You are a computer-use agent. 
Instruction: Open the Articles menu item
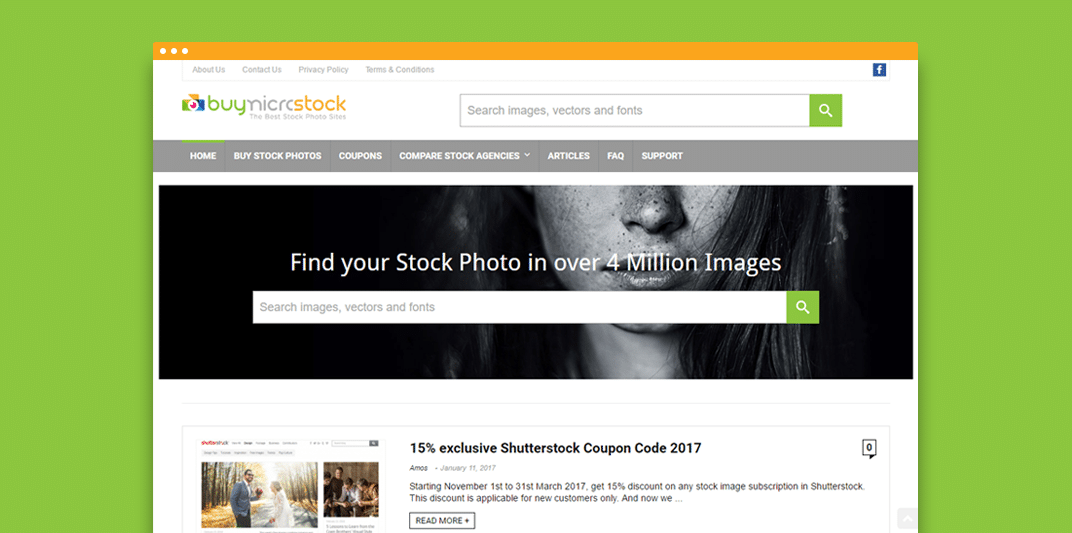[568, 156]
